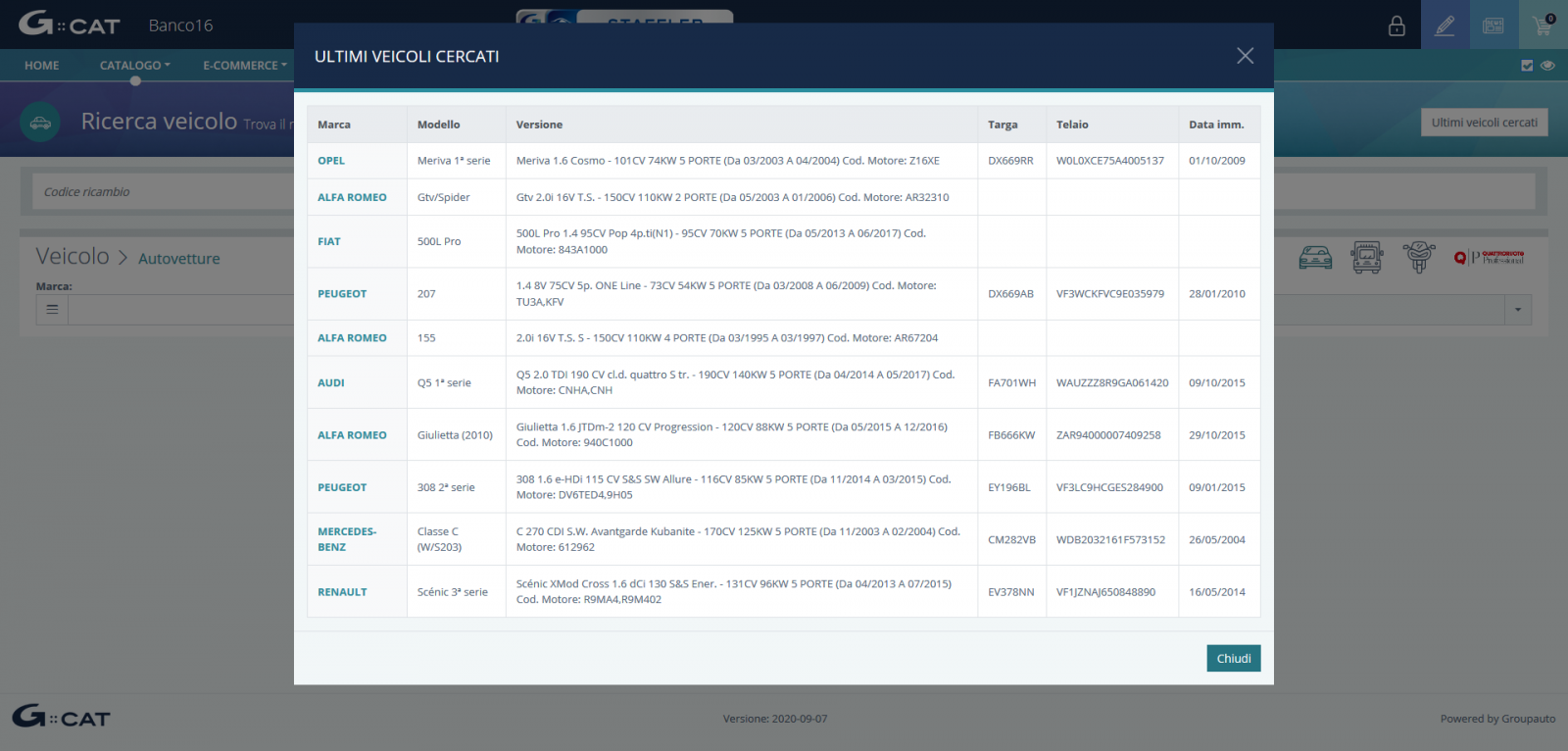The width and height of the screenshot is (1568, 751).
Task: Select the RENAULT brand link
Action: coord(342,592)
